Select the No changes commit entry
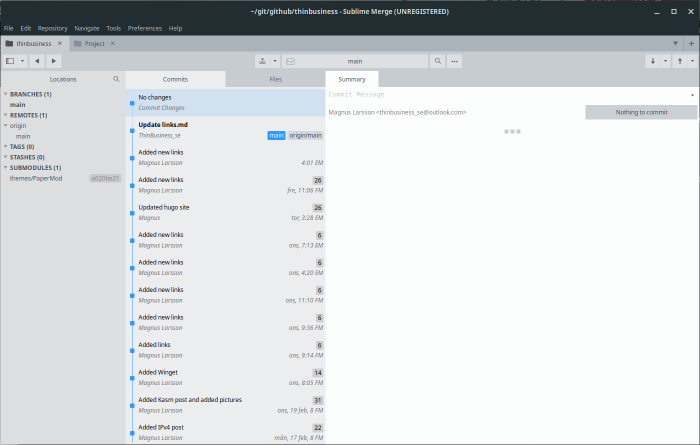Image resolution: width=700 pixels, height=445 pixels. 225,102
